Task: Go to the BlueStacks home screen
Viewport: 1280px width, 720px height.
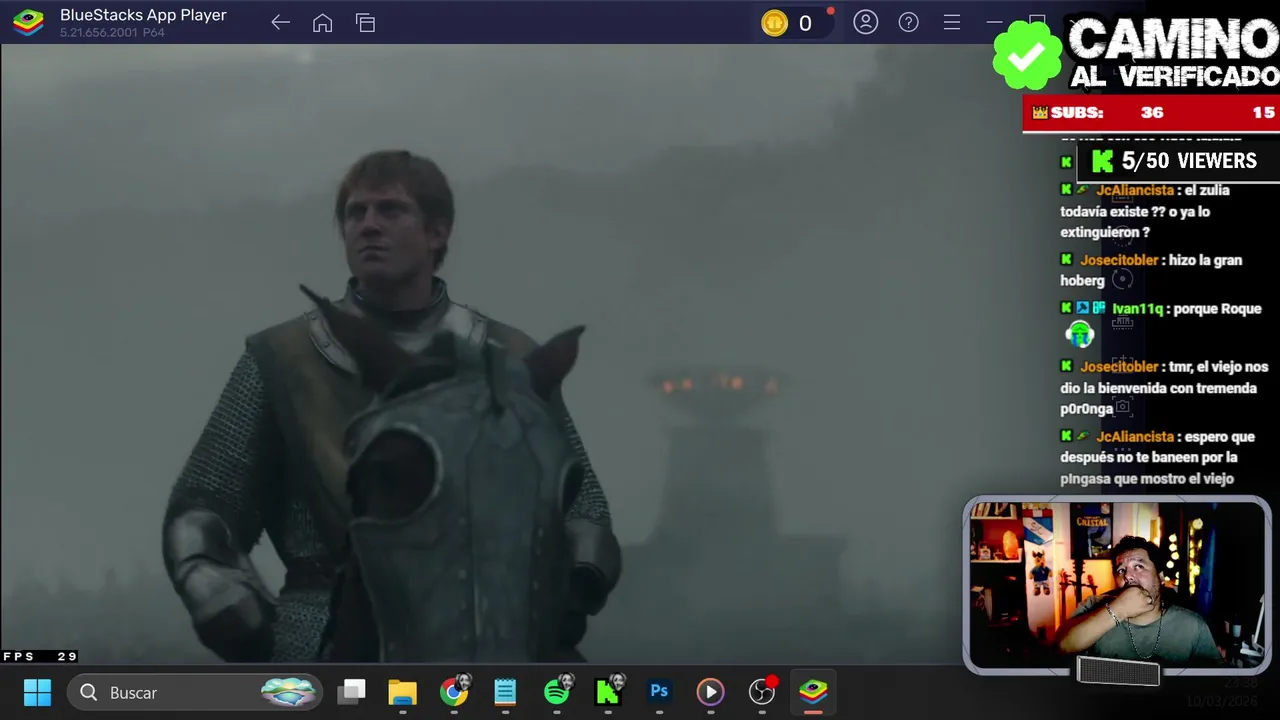Action: pyautogui.click(x=322, y=23)
